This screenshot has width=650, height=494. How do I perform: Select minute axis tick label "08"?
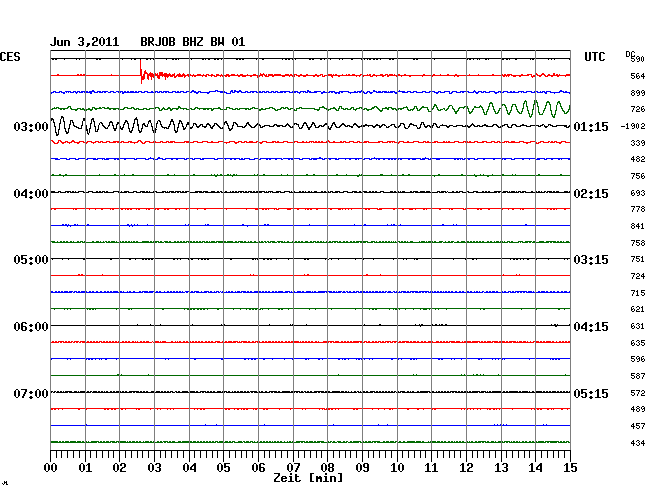click(327, 468)
